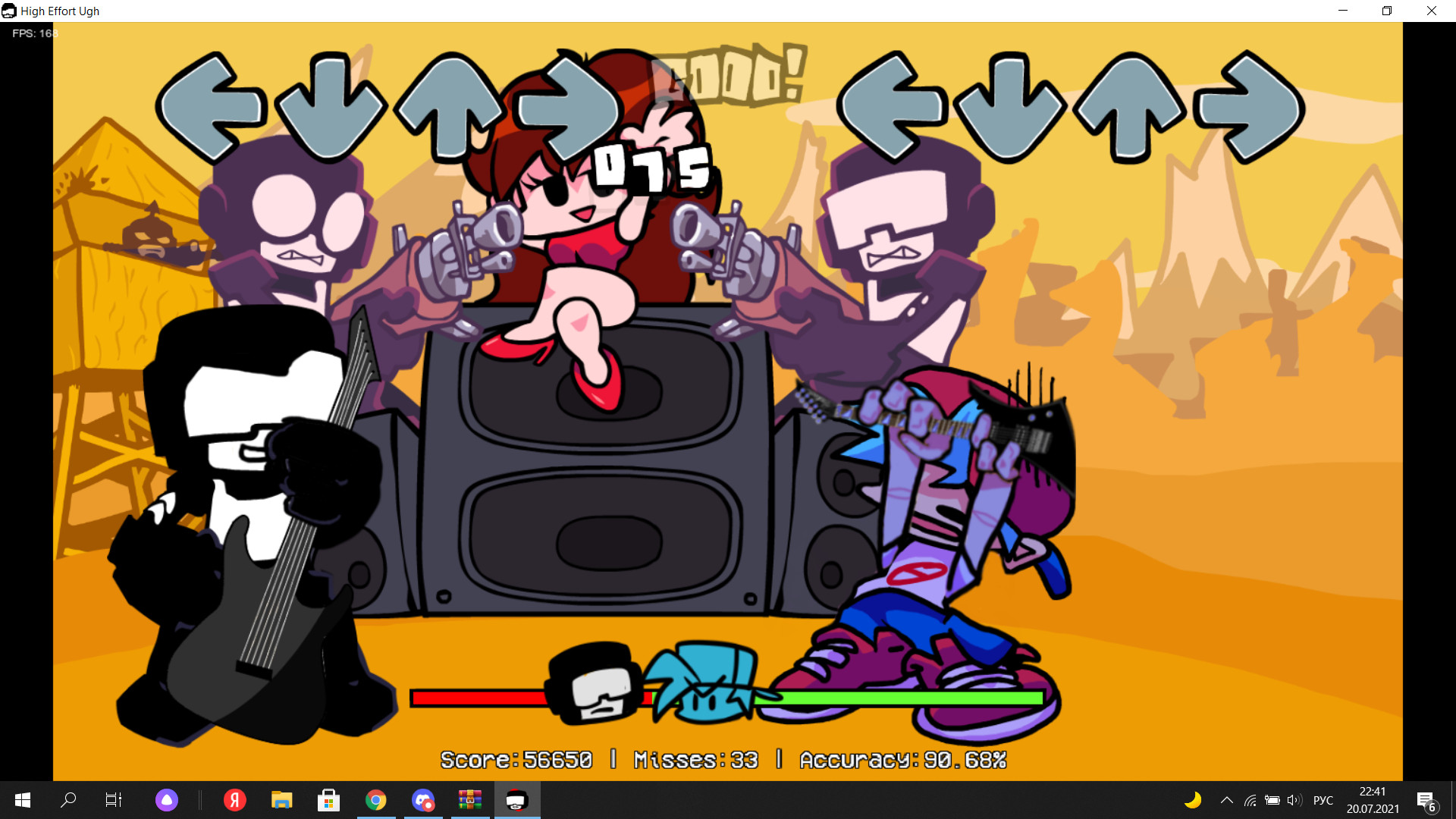Screen dimensions: 1456x819
Task: Open File Explorer from the taskbar
Action: pos(281,800)
